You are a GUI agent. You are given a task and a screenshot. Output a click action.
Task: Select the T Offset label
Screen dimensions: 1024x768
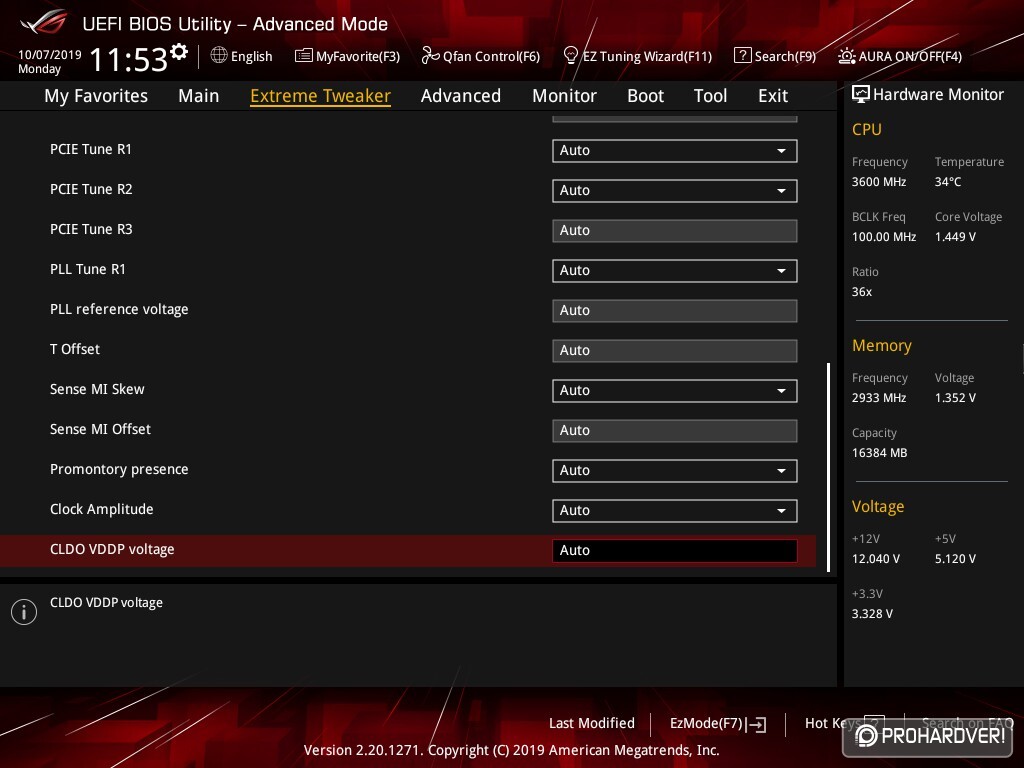coord(75,349)
